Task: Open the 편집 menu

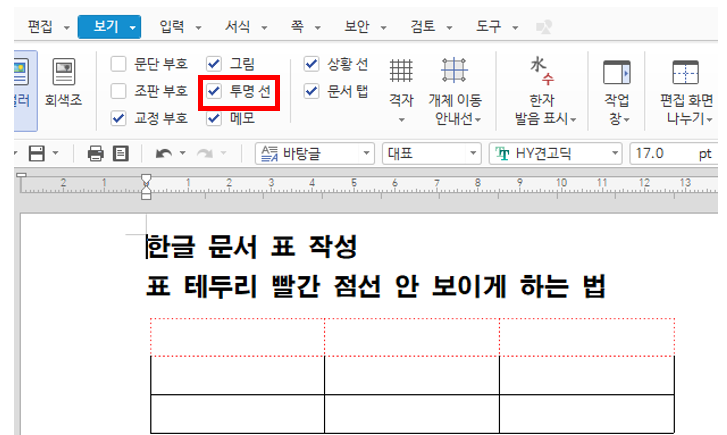Action: [40, 27]
